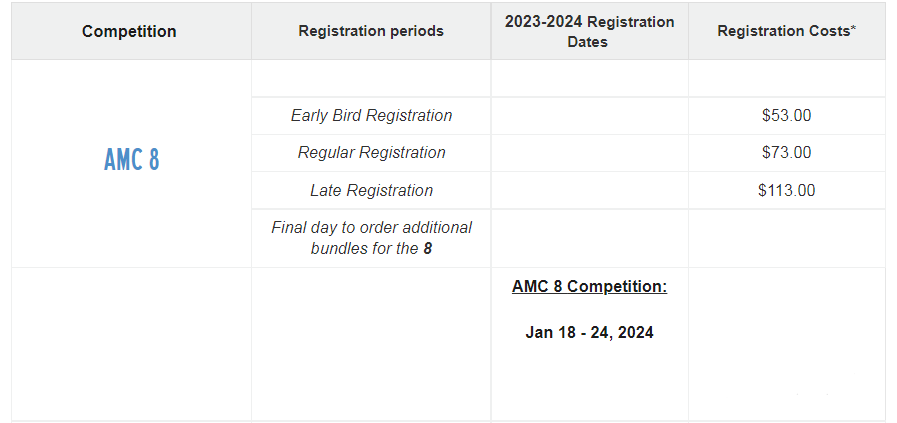The width and height of the screenshot is (897, 423).
Task: Open the AMC 8 competition link
Action: 132,159
